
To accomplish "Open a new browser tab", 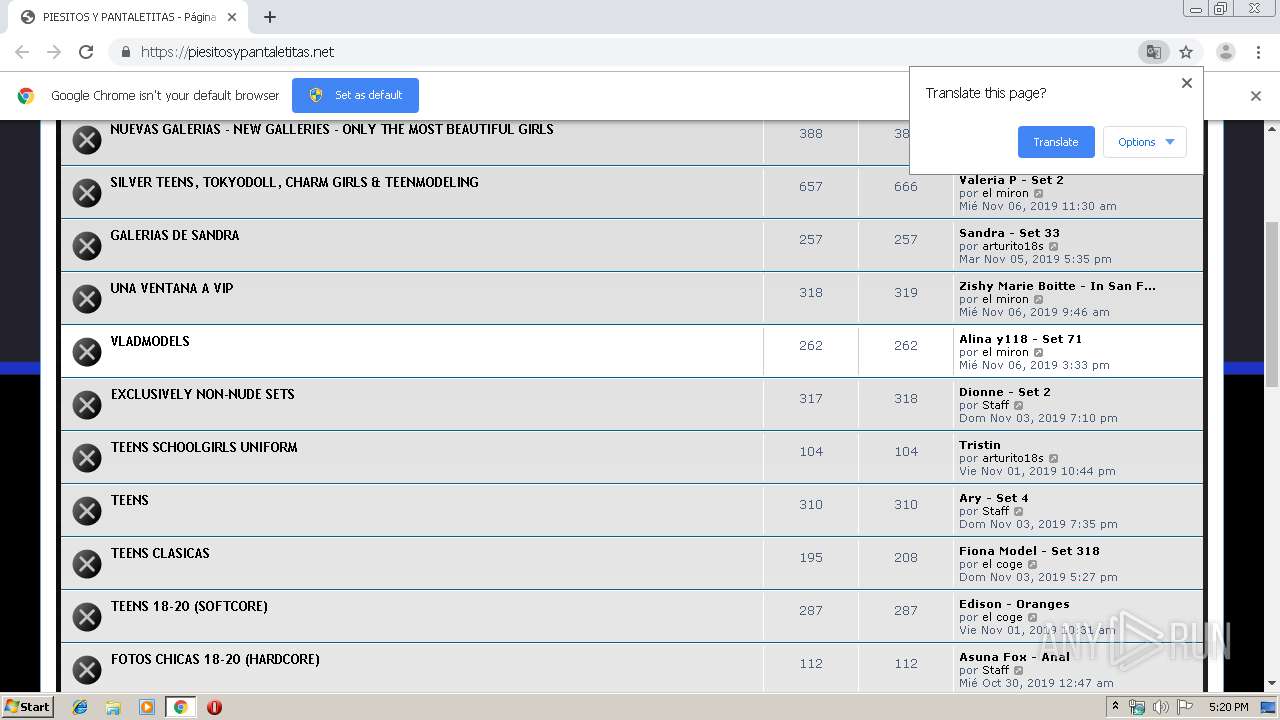I will [x=270, y=17].
